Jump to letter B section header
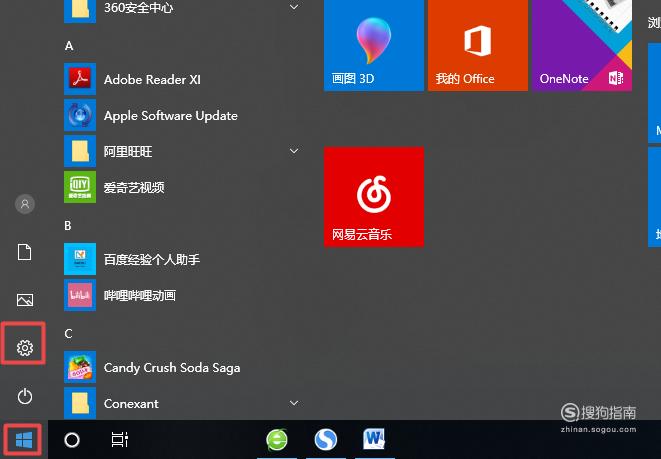Image resolution: width=661 pixels, height=459 pixels. [x=68, y=225]
